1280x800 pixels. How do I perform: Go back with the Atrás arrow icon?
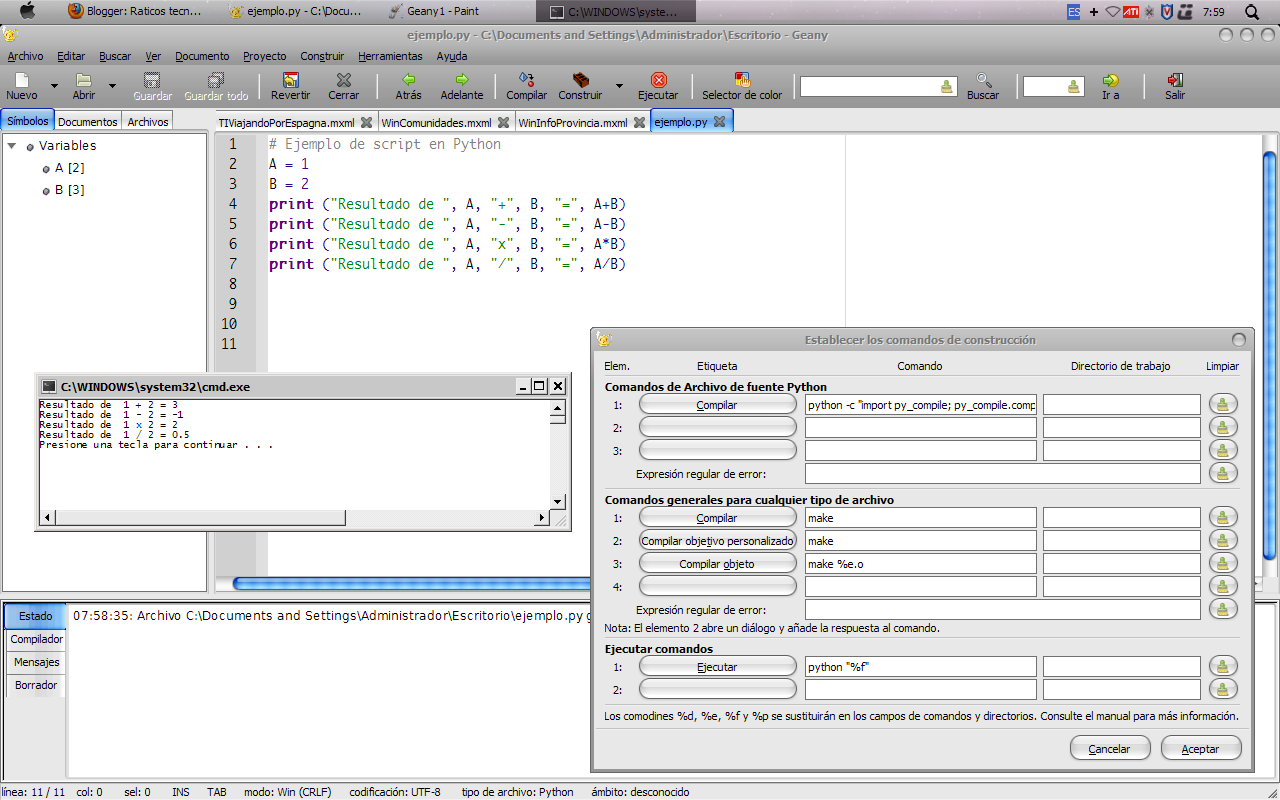pos(408,81)
